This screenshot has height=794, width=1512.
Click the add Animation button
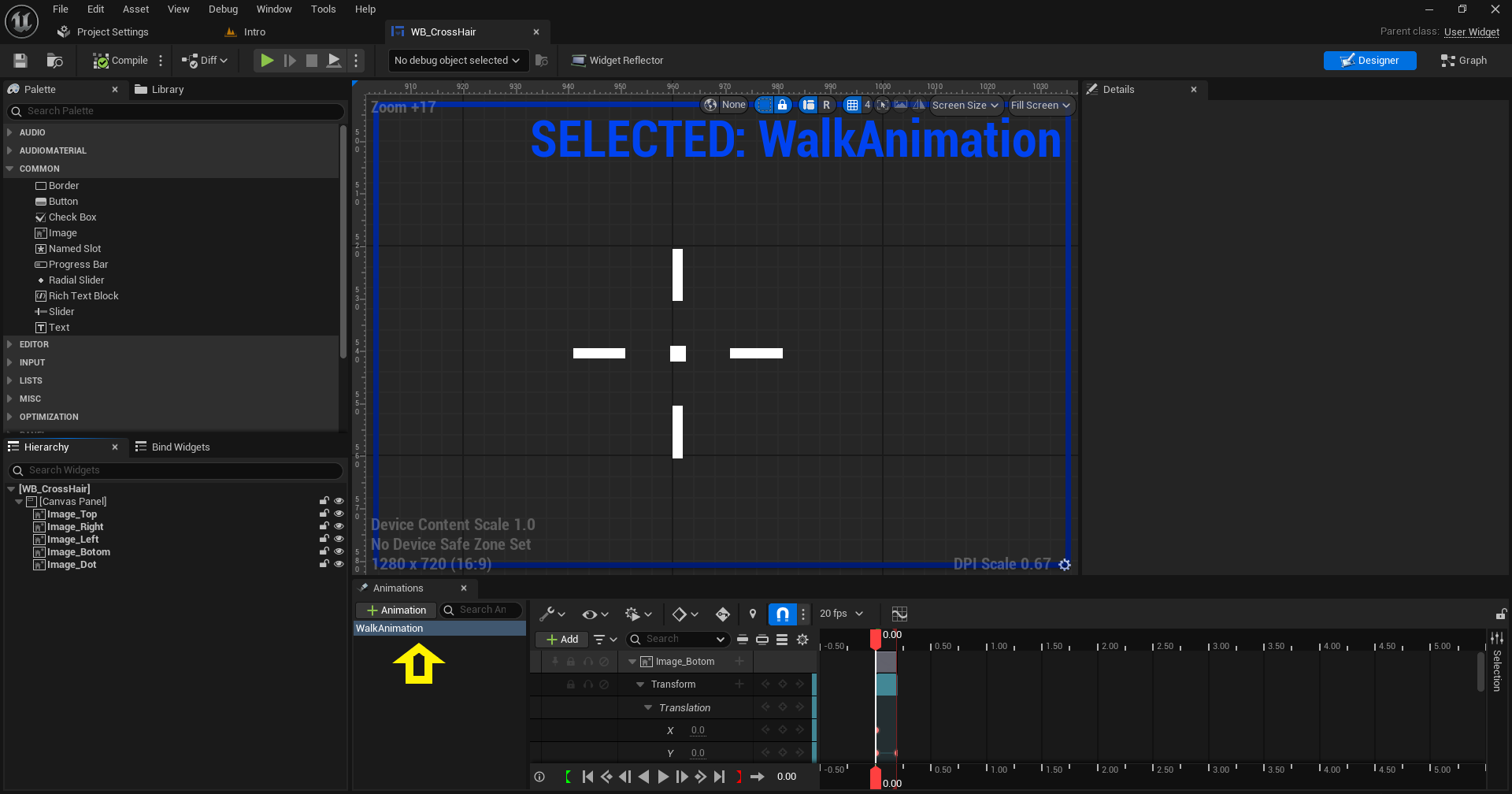pyautogui.click(x=396, y=610)
